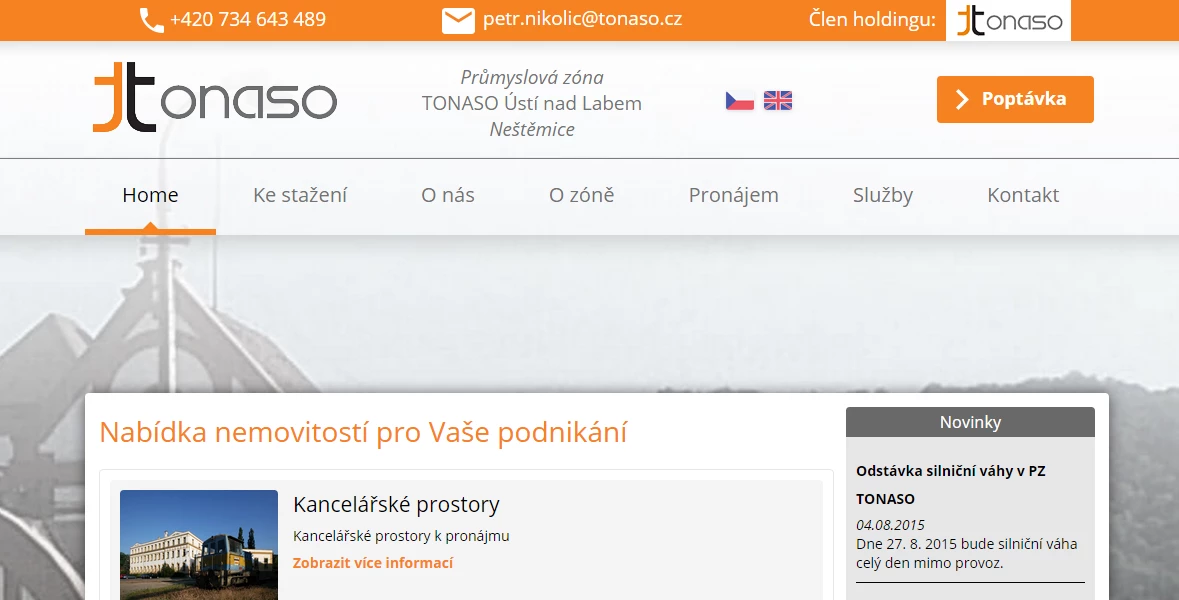Open the office building thumbnail photo
This screenshot has height=600, width=1179.
(x=199, y=545)
